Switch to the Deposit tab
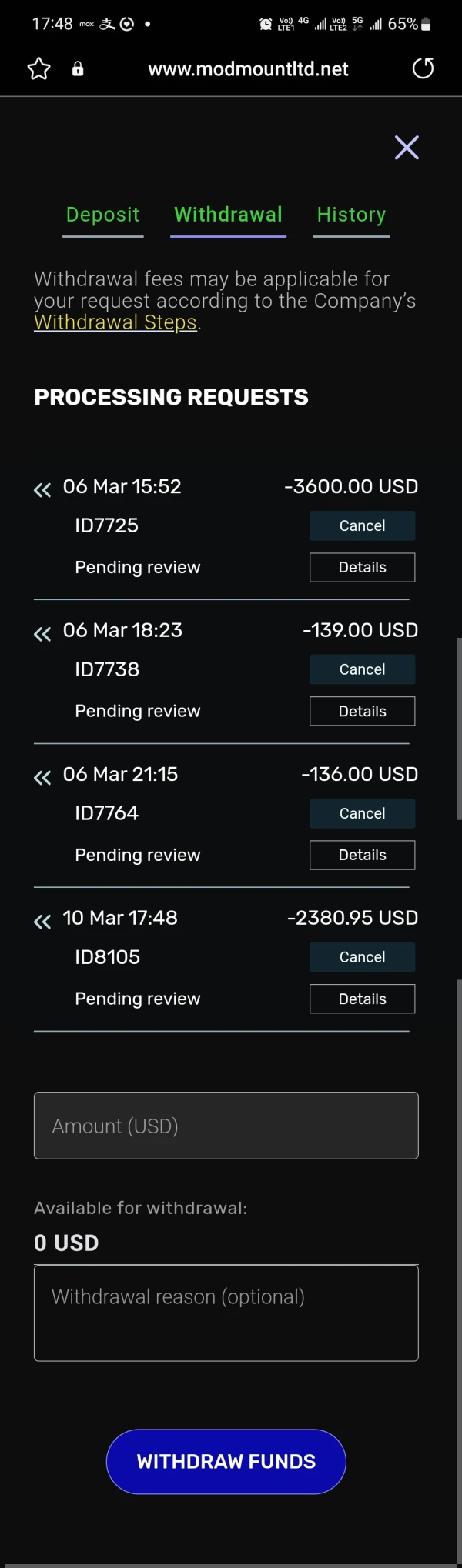Screen dimensions: 462x1568 click(x=102, y=215)
